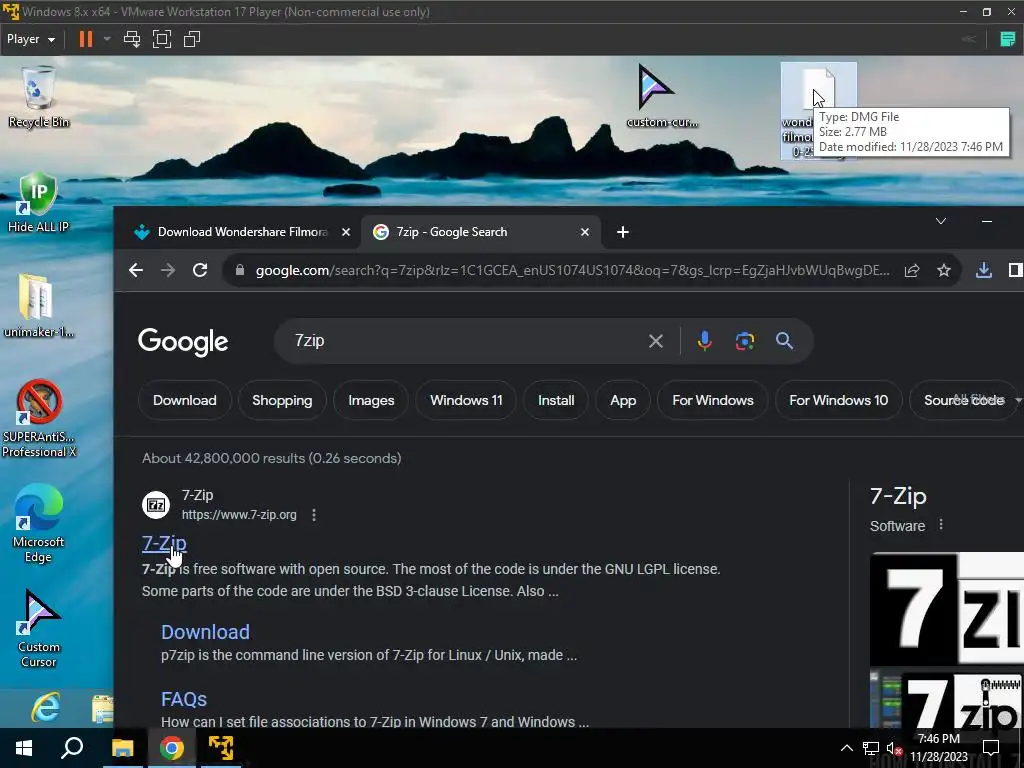Click the https://www.7-zip.org URL text
1024x768 pixels.
pyautogui.click(x=239, y=515)
